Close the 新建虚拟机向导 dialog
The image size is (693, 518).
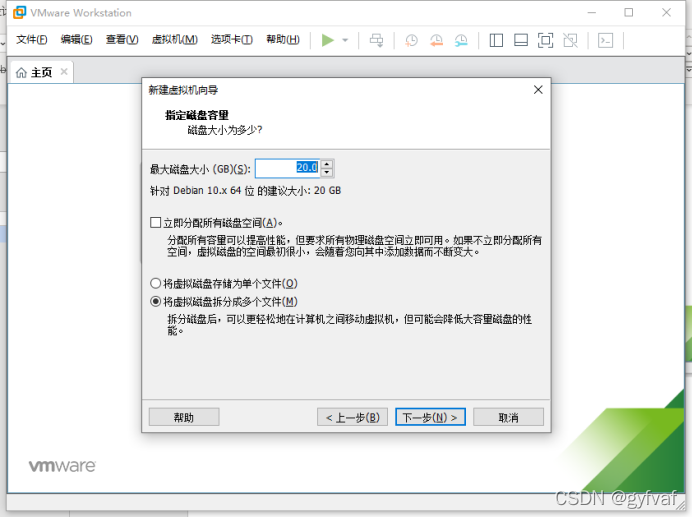(538, 90)
